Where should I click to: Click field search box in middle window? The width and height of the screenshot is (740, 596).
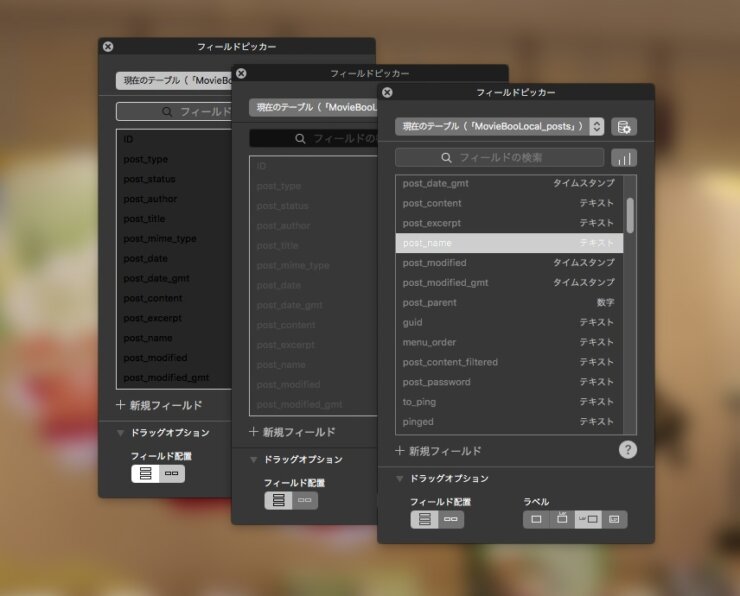pos(313,139)
